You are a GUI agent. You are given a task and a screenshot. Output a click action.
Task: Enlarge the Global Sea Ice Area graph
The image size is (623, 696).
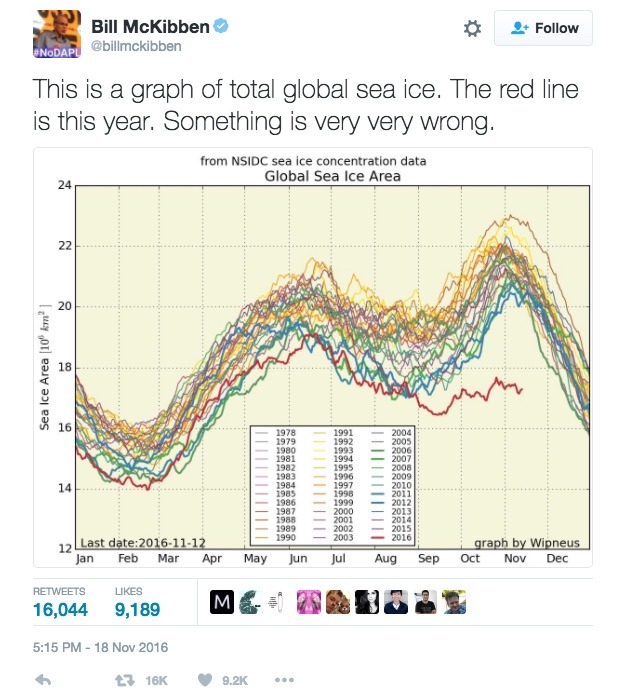point(312,355)
